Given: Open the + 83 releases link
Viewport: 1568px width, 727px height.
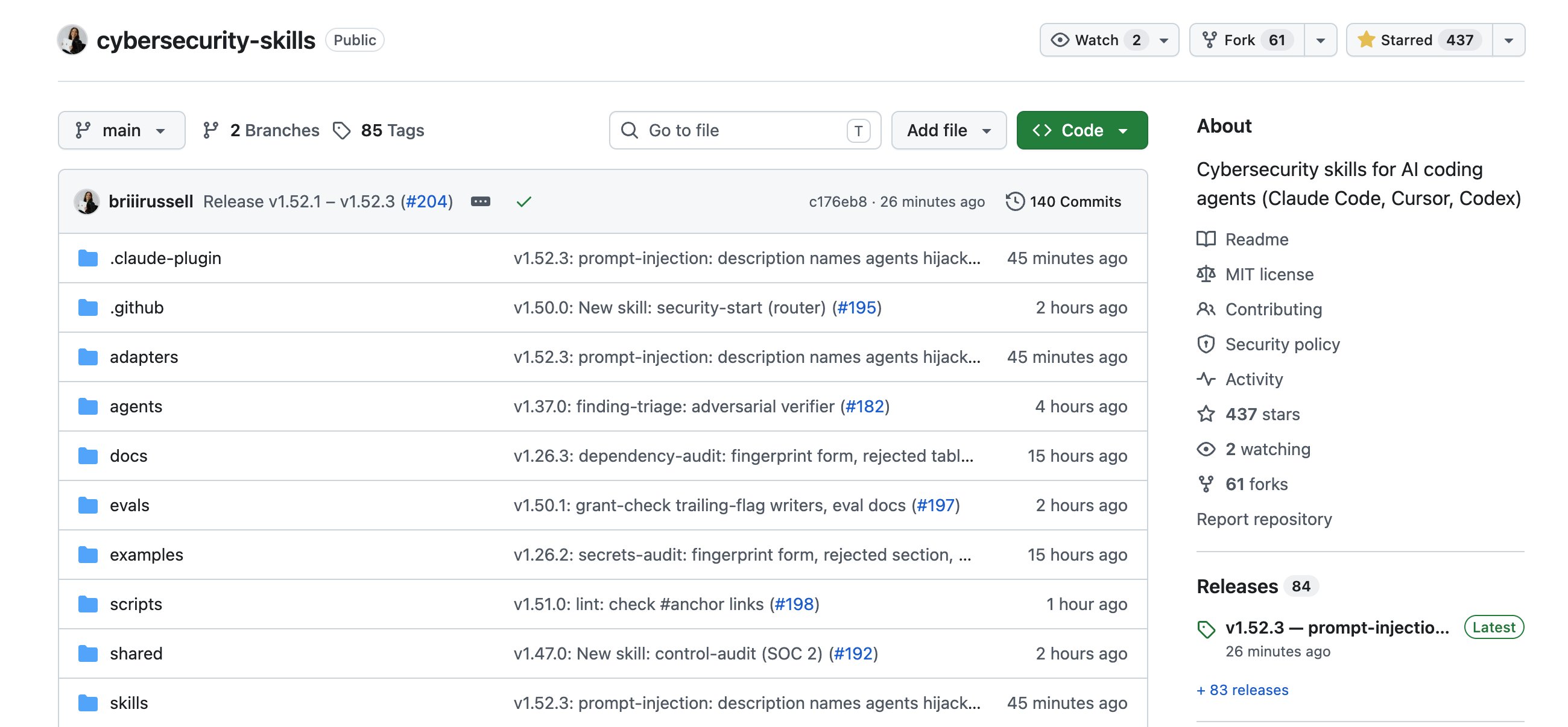Looking at the screenshot, I should (x=1242, y=690).
